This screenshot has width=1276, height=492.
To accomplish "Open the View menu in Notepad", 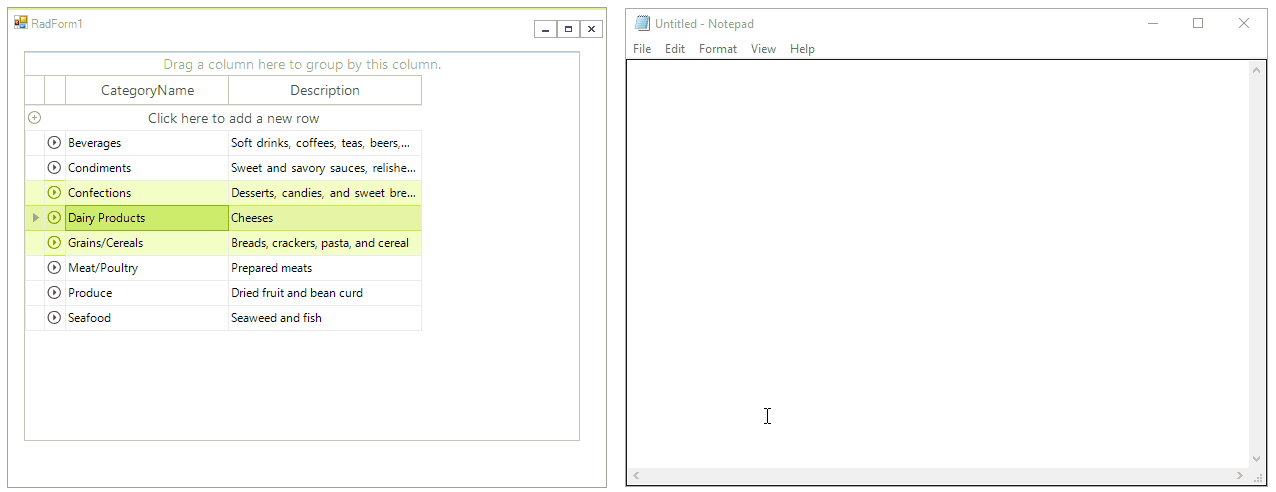I will coord(763,49).
